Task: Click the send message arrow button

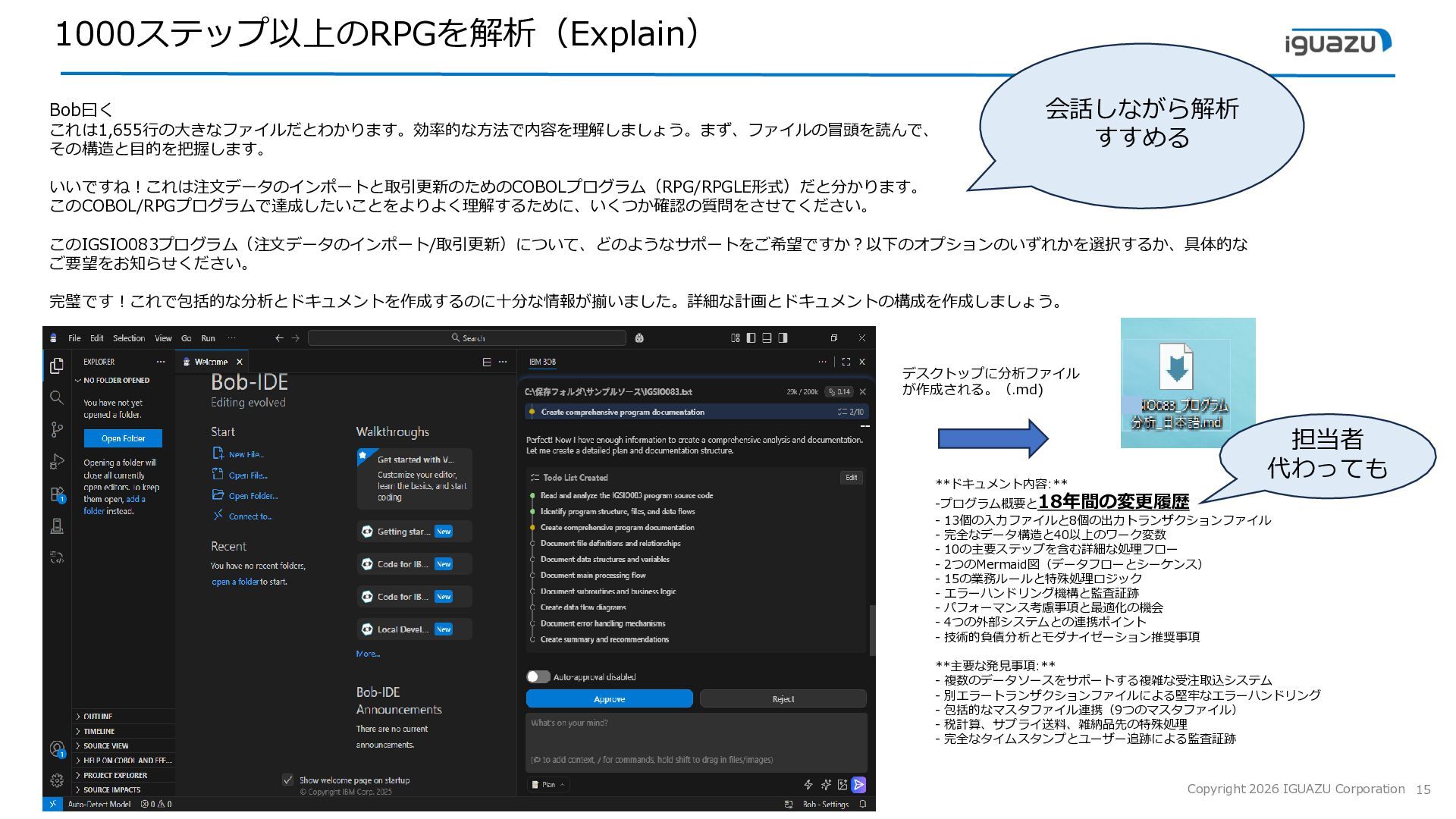Action: coord(858,785)
